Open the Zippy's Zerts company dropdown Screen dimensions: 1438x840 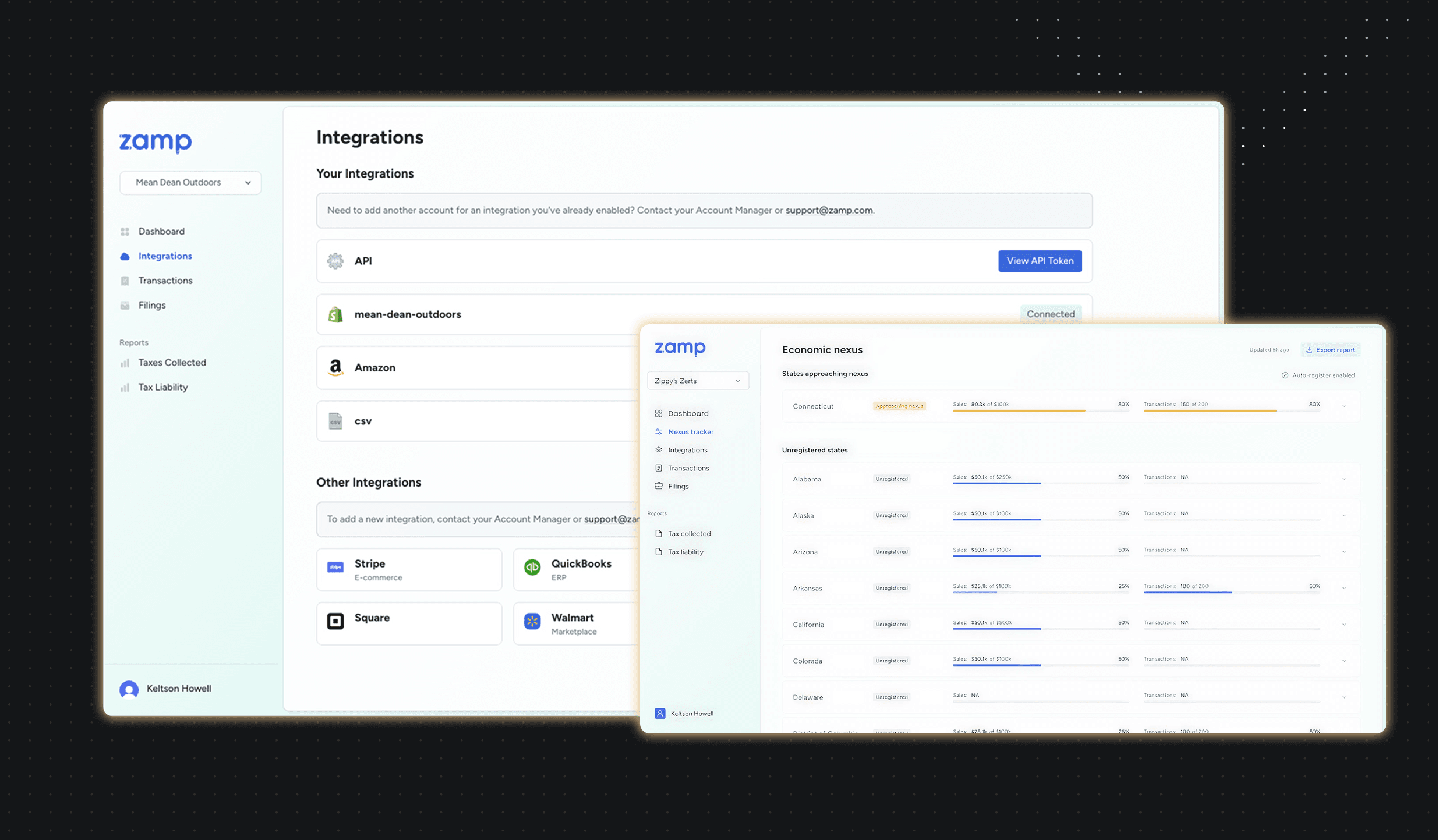click(x=698, y=381)
